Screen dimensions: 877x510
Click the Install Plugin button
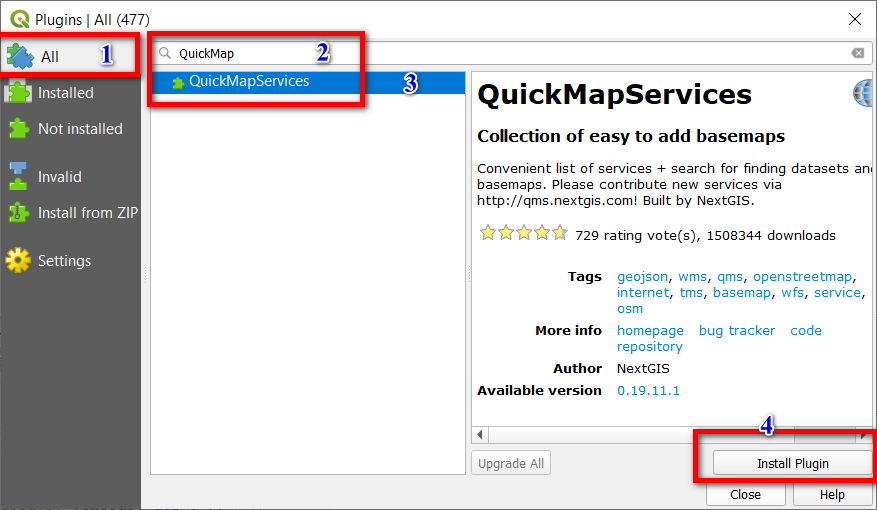tap(792, 463)
